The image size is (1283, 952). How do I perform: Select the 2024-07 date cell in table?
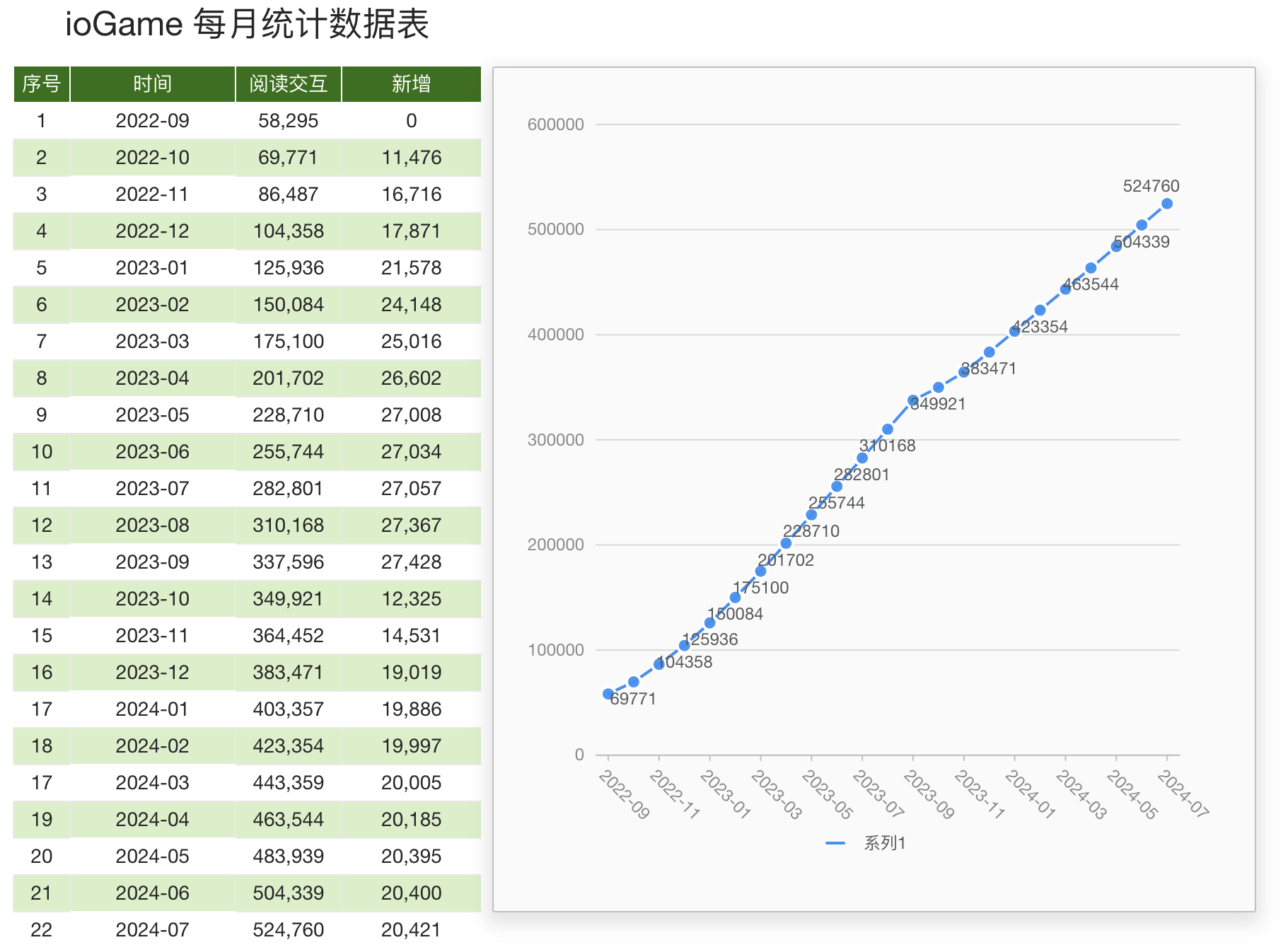click(153, 930)
